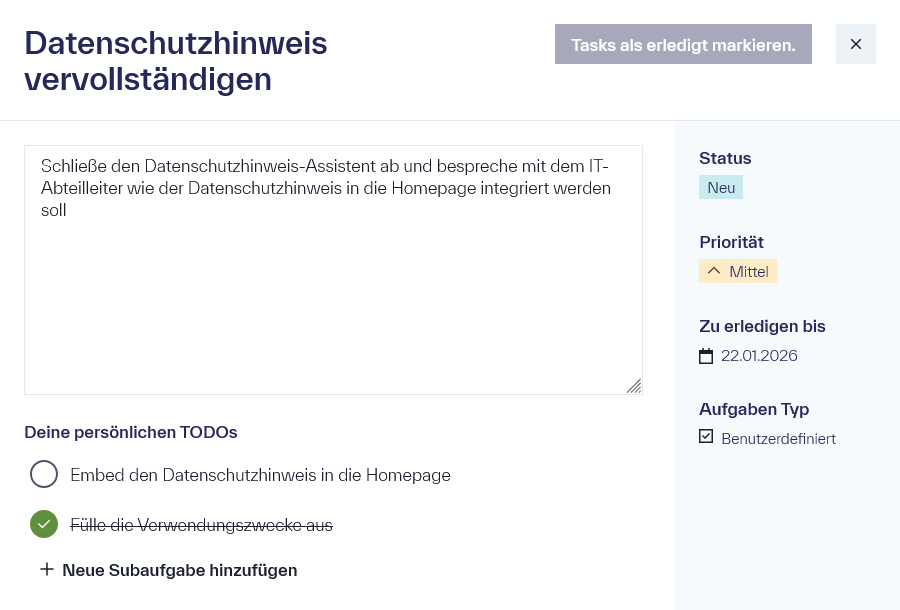The width and height of the screenshot is (900, 610).
Task: Click inside the task description text field
Action: click(x=333, y=270)
